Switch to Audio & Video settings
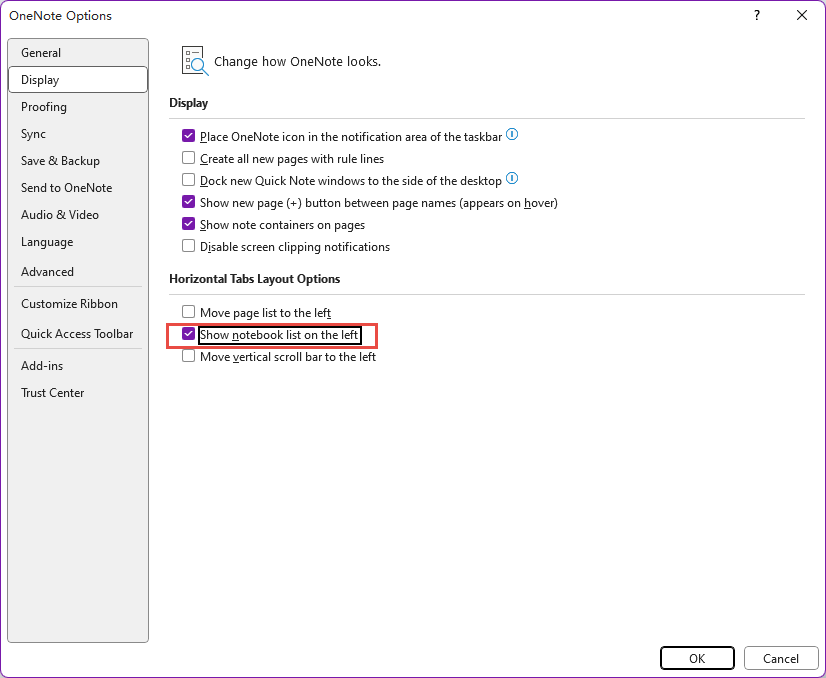826x678 pixels. click(78, 214)
